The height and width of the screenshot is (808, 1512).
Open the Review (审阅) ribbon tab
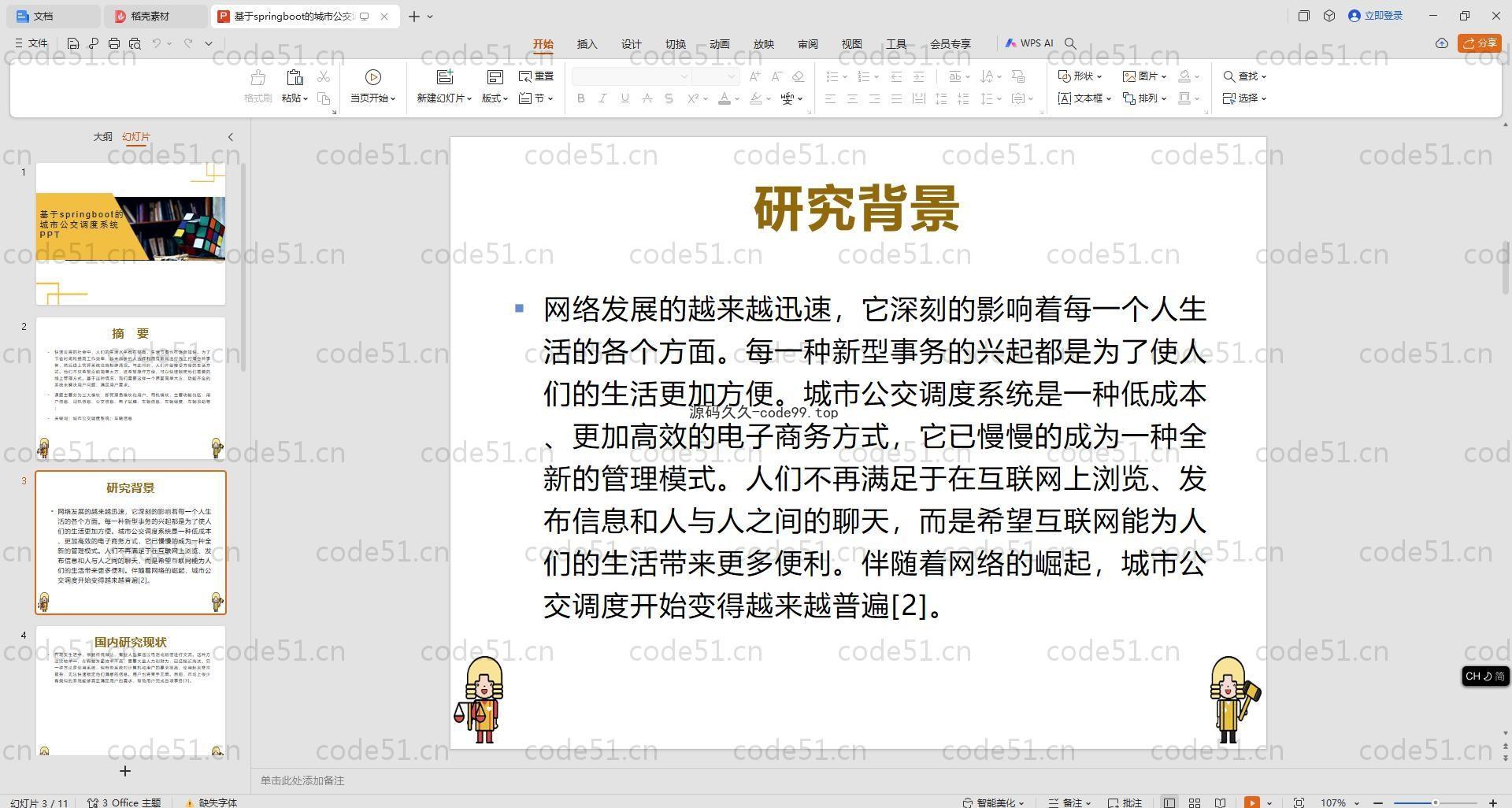pos(808,44)
